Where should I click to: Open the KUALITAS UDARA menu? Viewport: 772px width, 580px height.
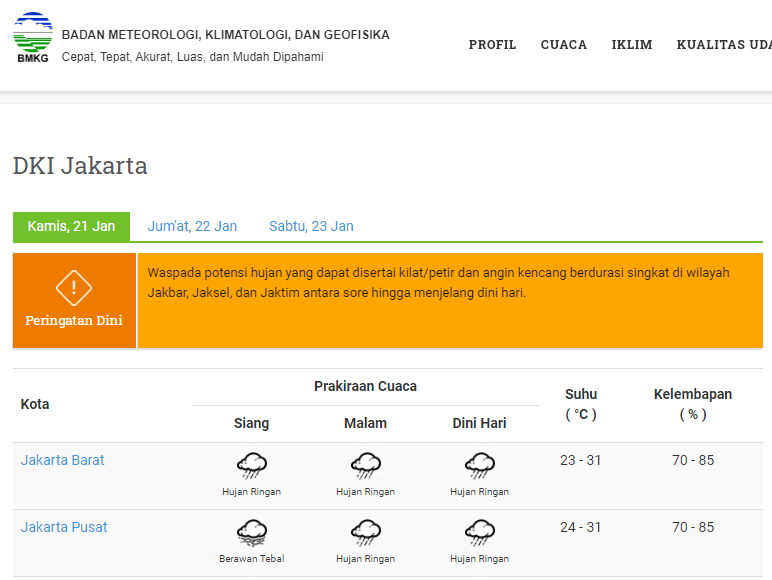click(724, 45)
